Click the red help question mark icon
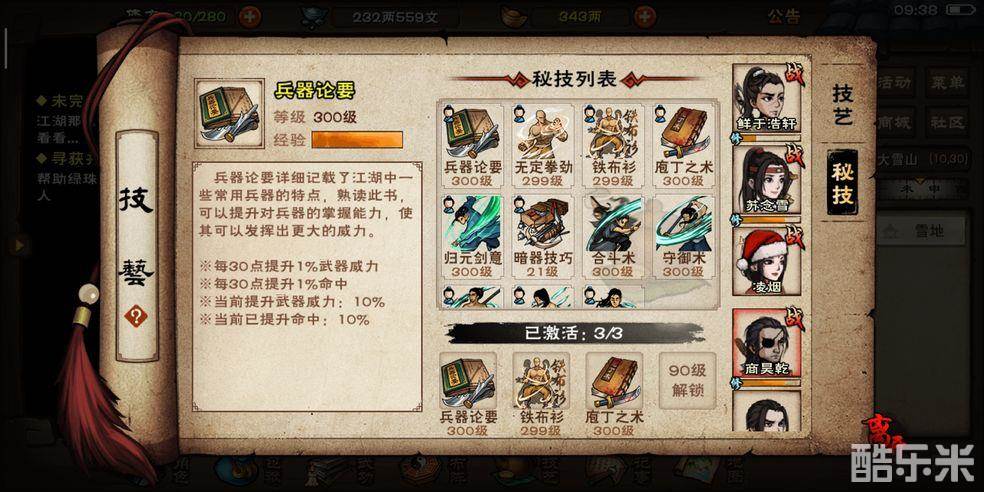 (x=136, y=316)
